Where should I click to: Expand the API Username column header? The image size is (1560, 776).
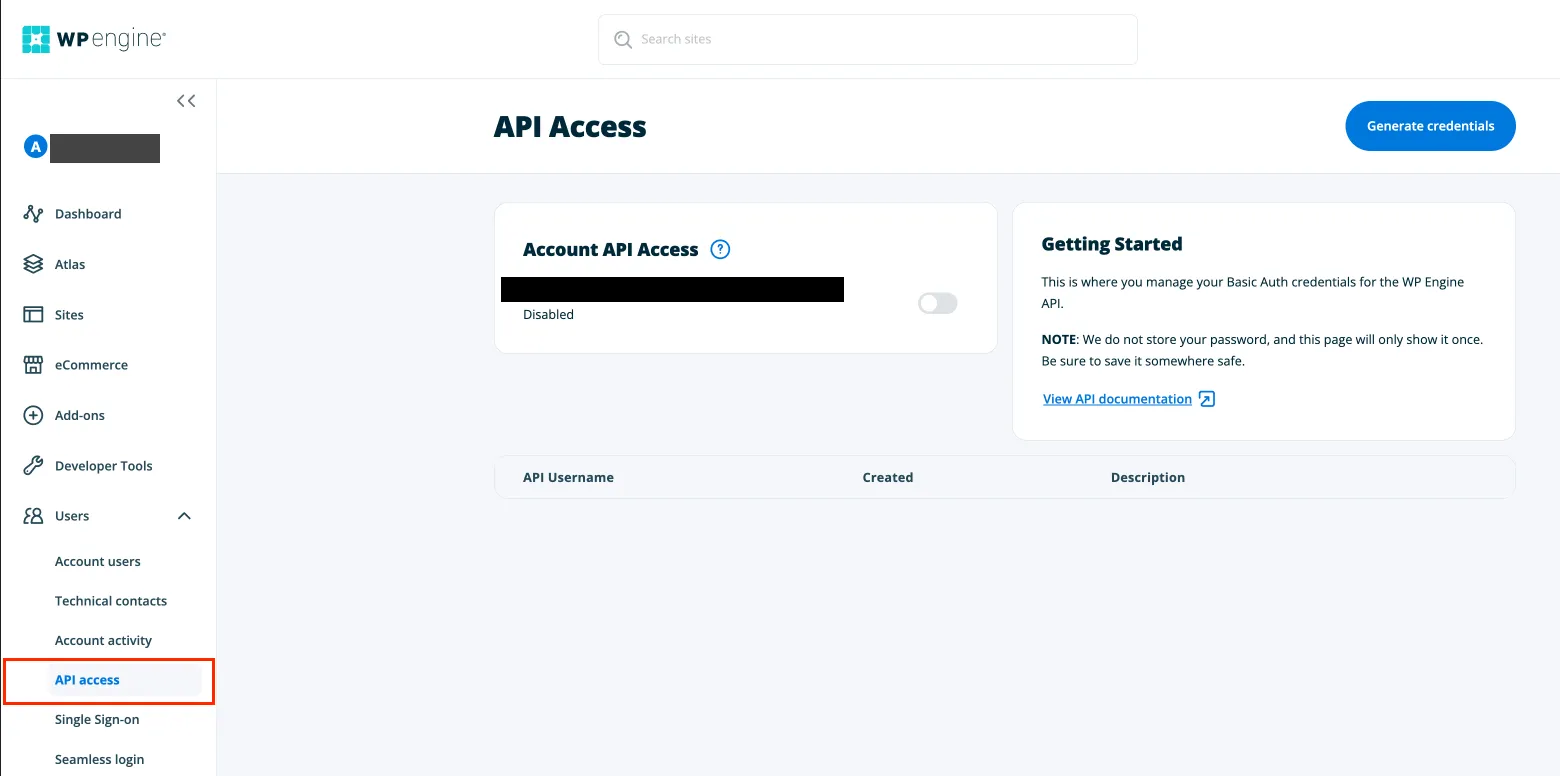click(x=568, y=477)
